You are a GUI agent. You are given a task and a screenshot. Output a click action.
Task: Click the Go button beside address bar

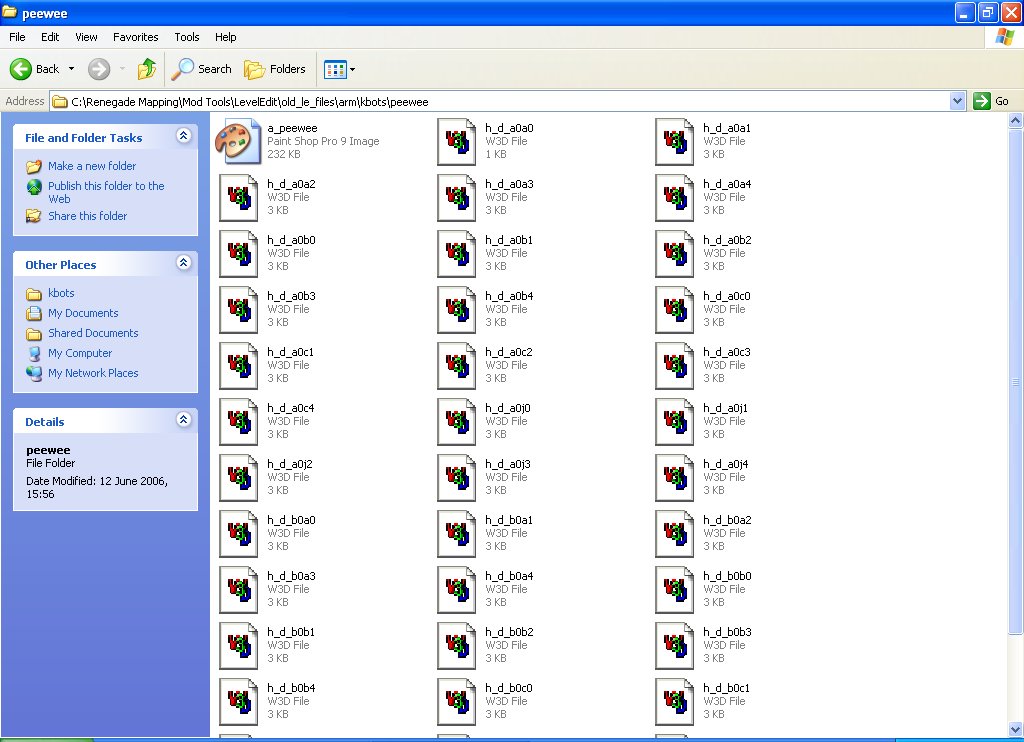[992, 101]
